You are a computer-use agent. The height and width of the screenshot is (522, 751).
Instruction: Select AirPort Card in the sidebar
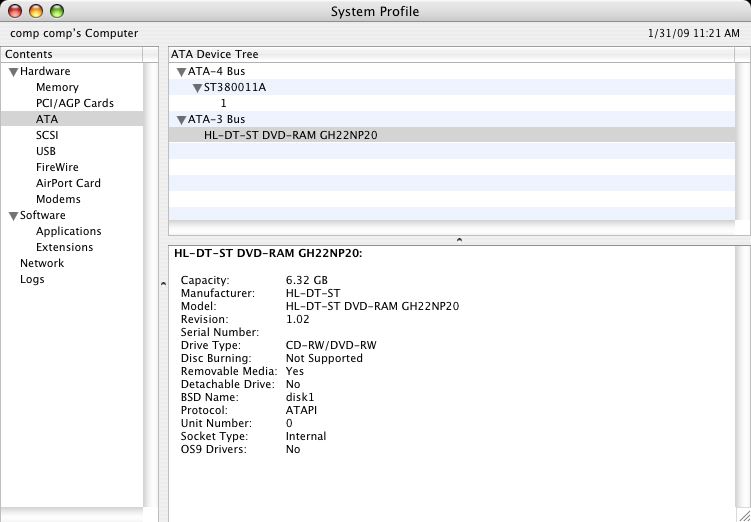[x=68, y=183]
